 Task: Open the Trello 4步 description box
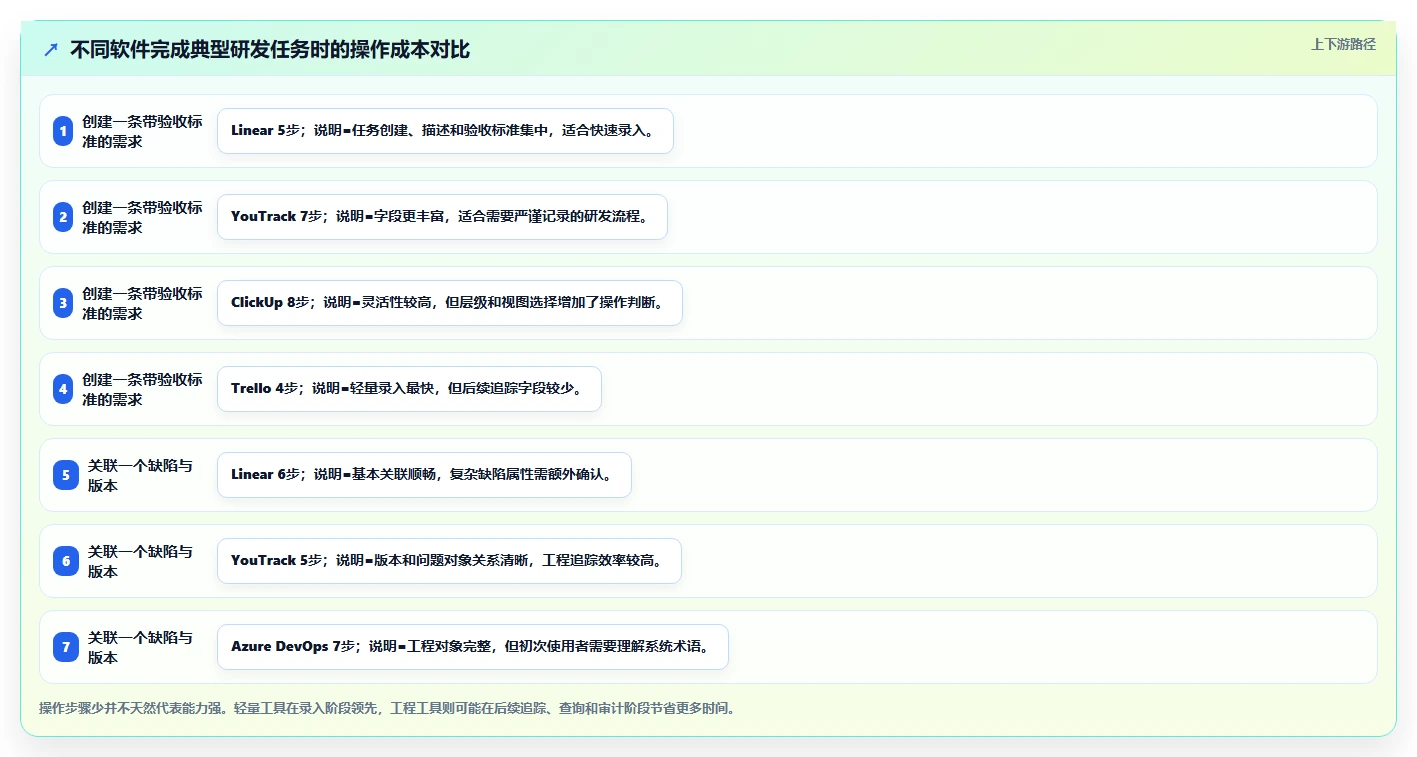[409, 389]
